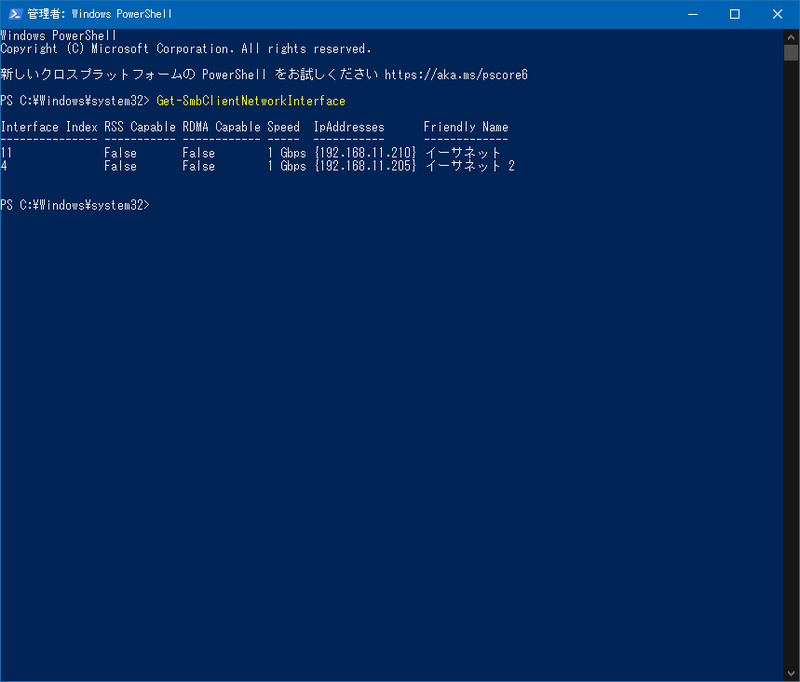
Task: Click the vertical scrollbar thumb
Action: click(x=791, y=54)
